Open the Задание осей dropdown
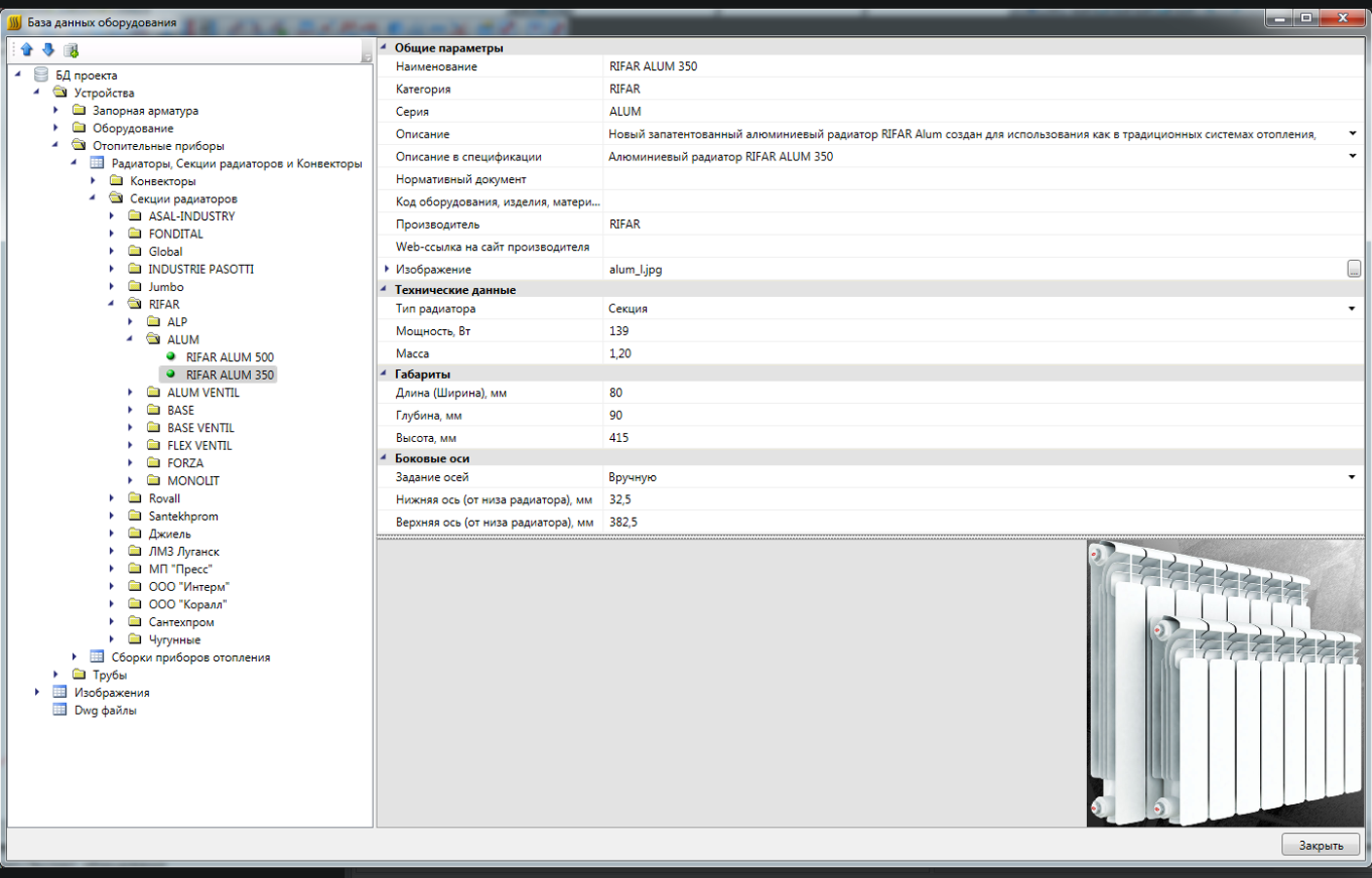 point(1352,477)
